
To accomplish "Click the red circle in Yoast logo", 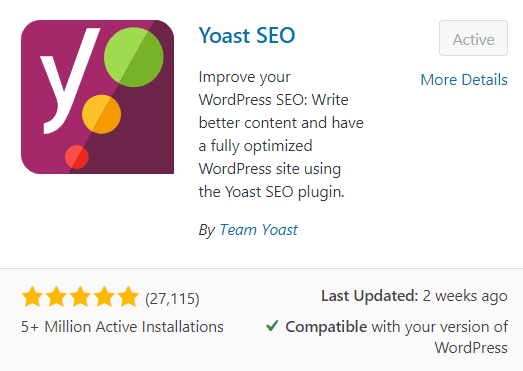I will point(77,157).
